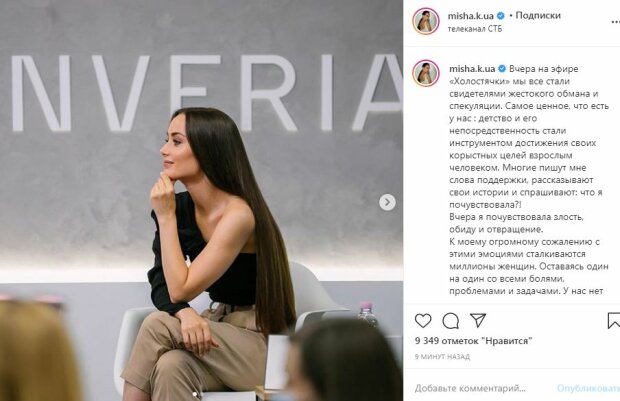Click the 9 минут назад timestamp

(442, 357)
